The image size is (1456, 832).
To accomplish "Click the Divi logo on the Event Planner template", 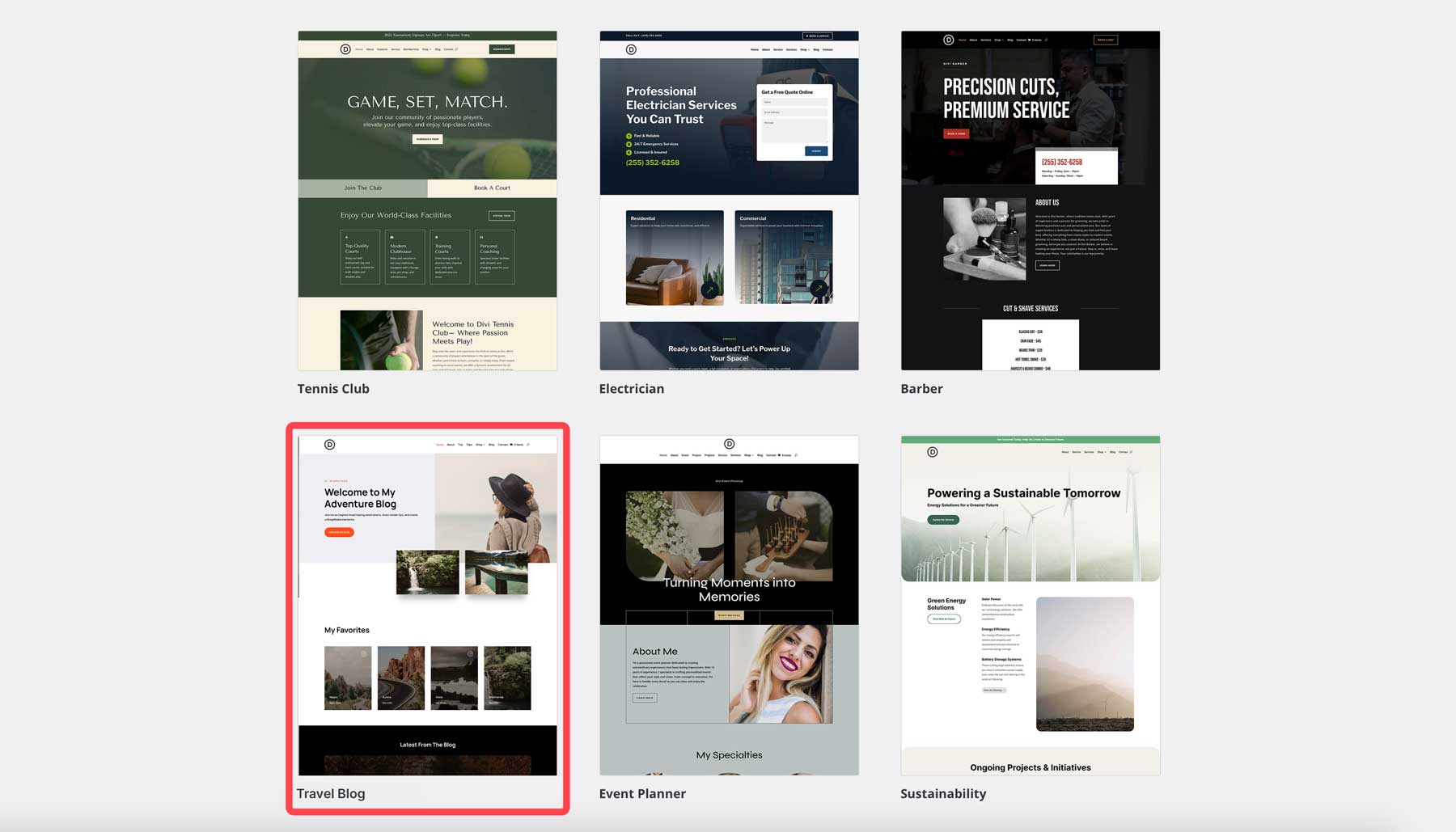I will click(729, 444).
